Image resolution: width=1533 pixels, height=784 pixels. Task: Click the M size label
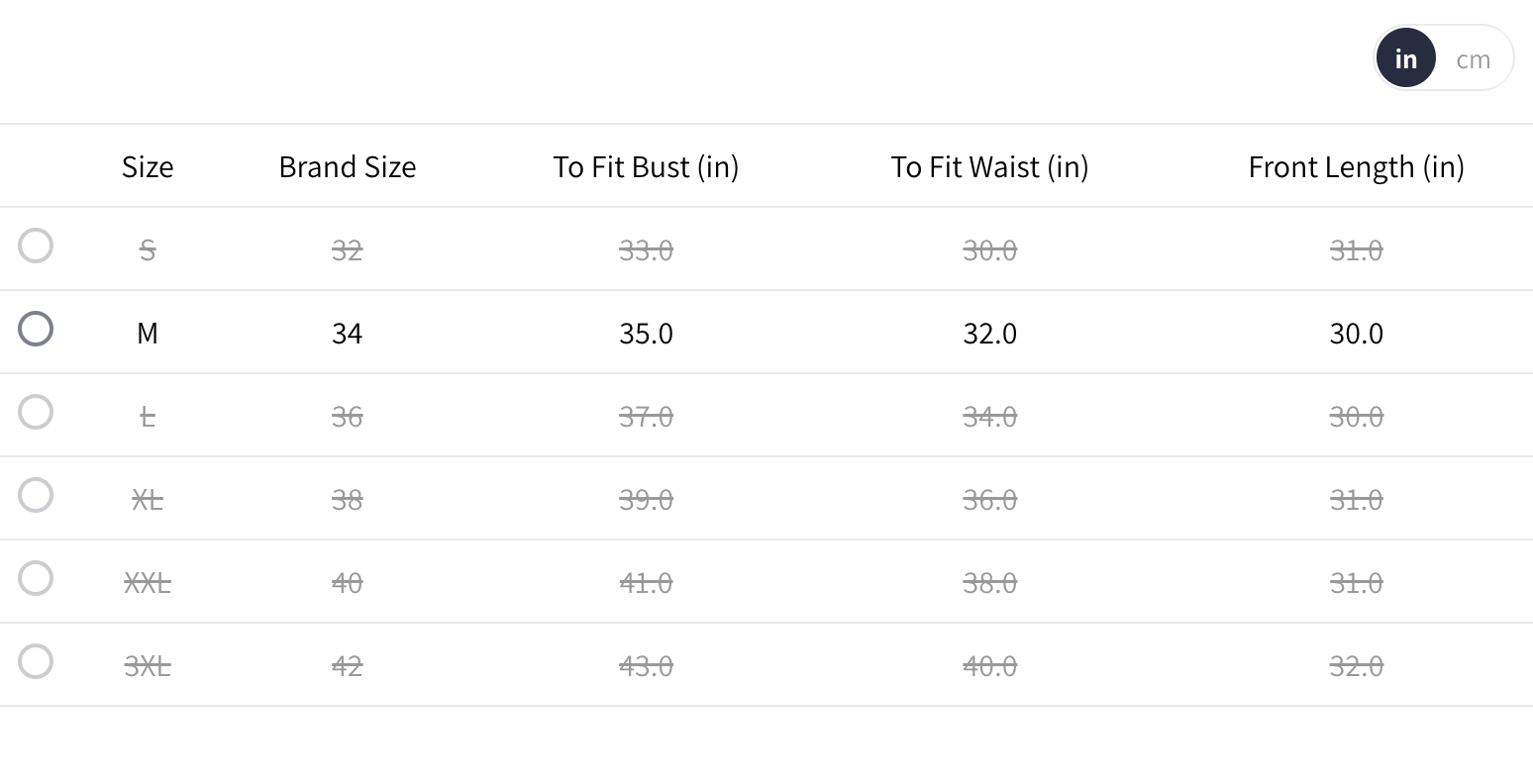coord(148,334)
